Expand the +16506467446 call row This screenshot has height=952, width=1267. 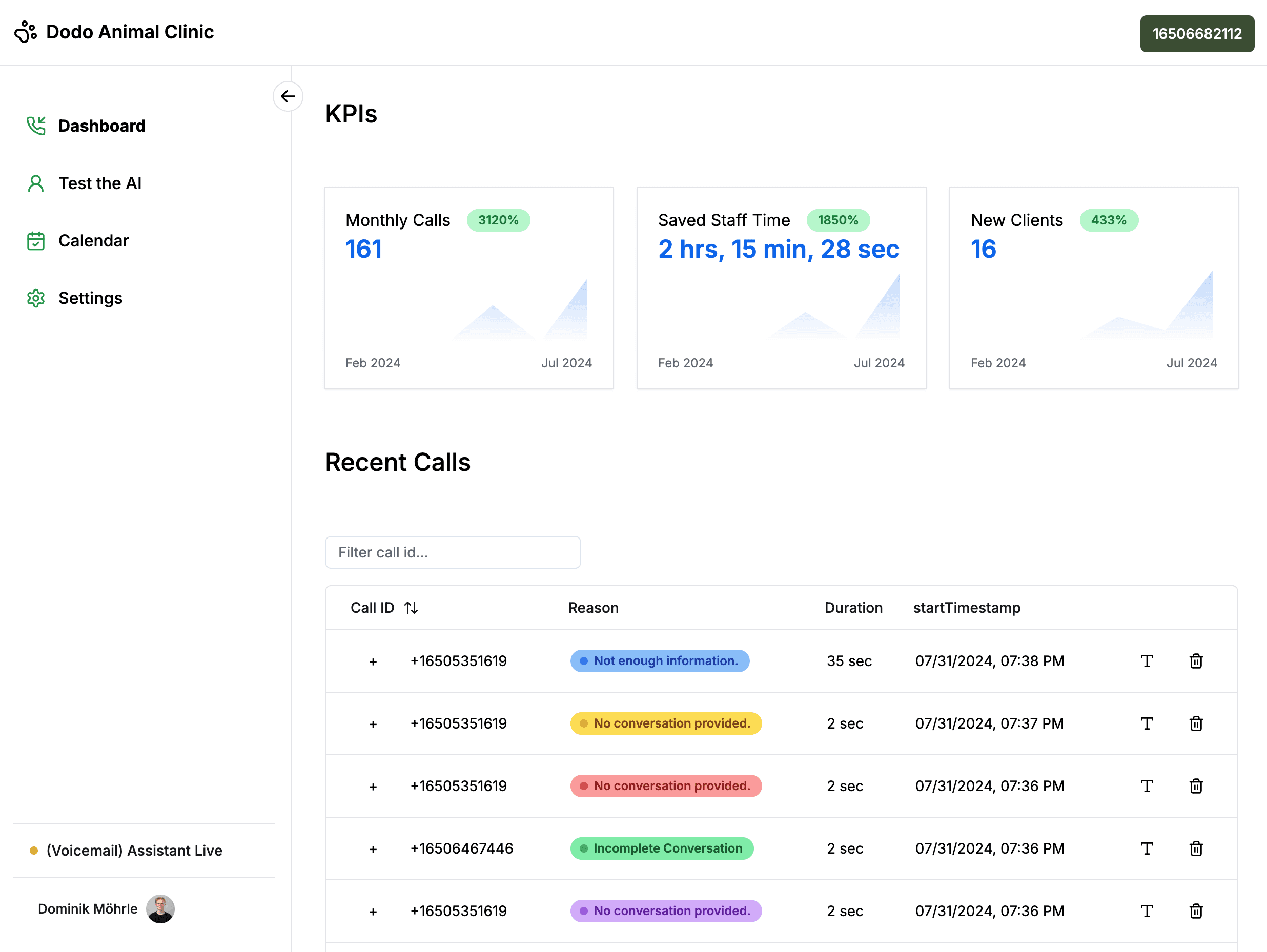(x=373, y=849)
